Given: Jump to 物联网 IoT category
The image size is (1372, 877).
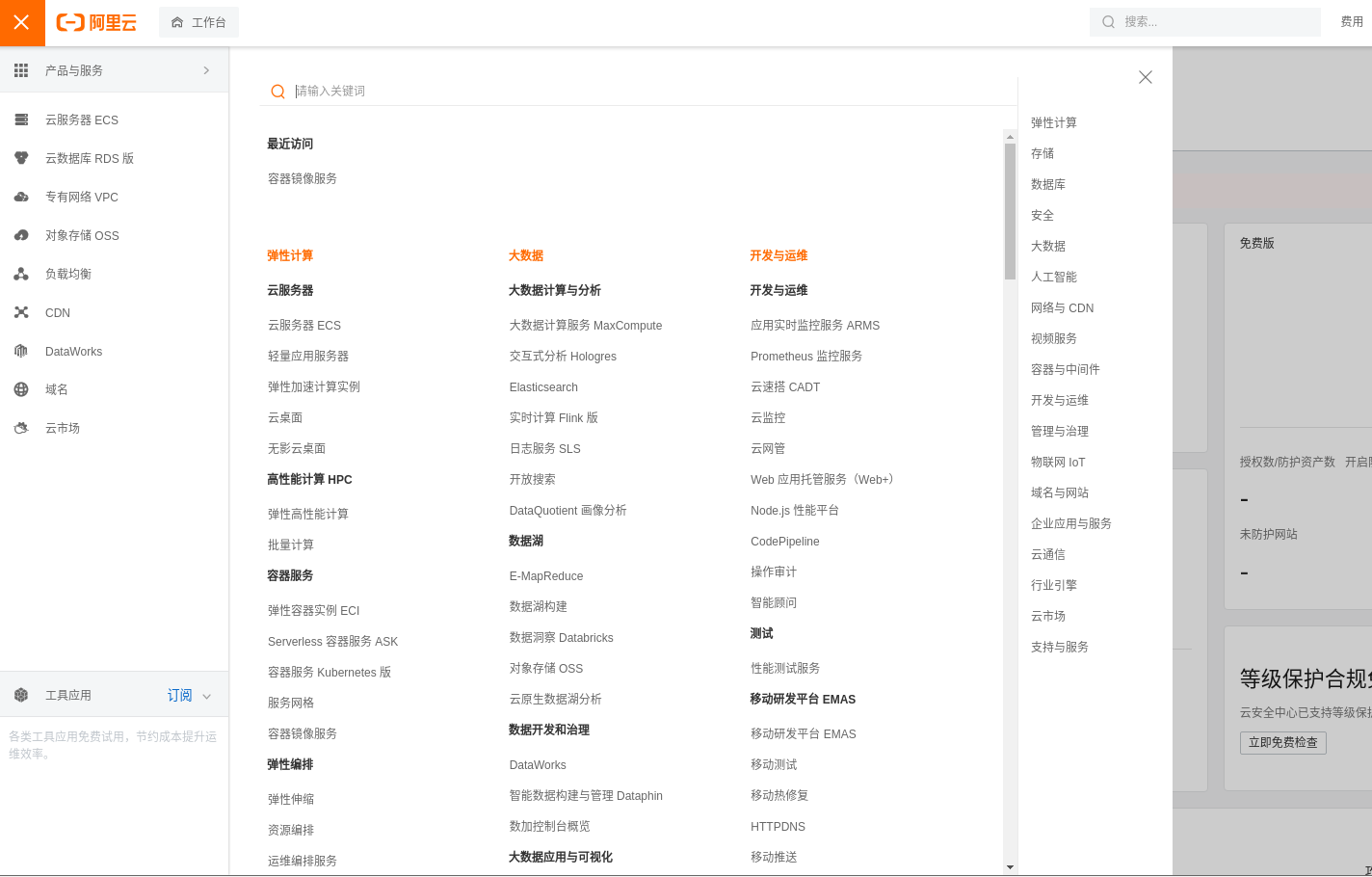Looking at the screenshot, I should (x=1058, y=462).
